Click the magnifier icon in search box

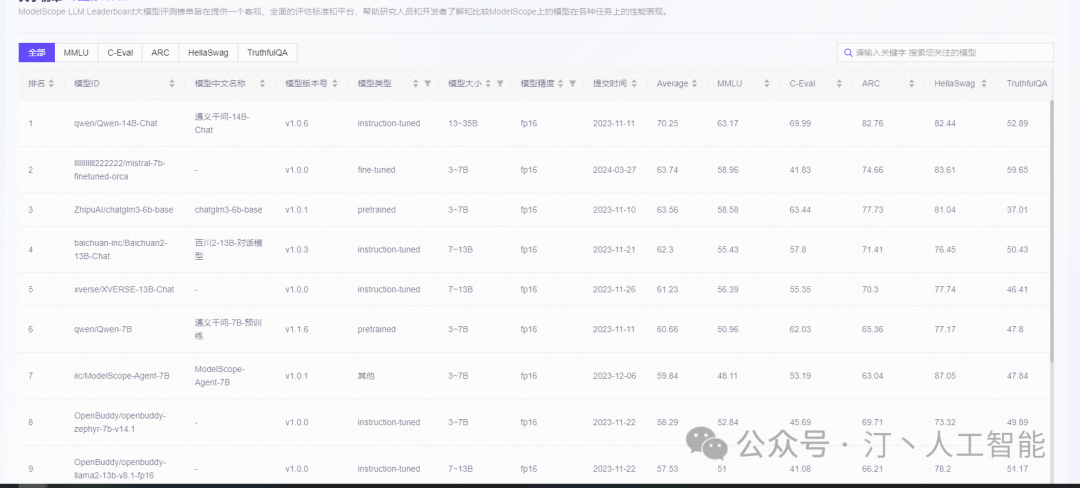848,52
